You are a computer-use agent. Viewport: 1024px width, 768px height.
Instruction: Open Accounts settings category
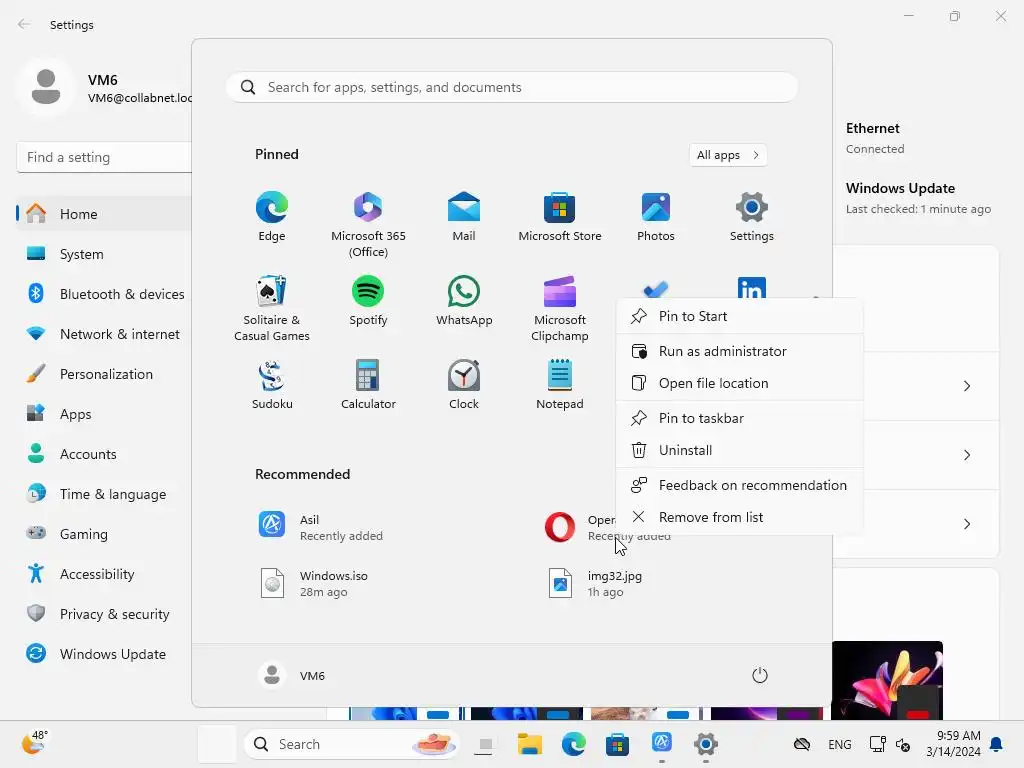click(x=104, y=454)
